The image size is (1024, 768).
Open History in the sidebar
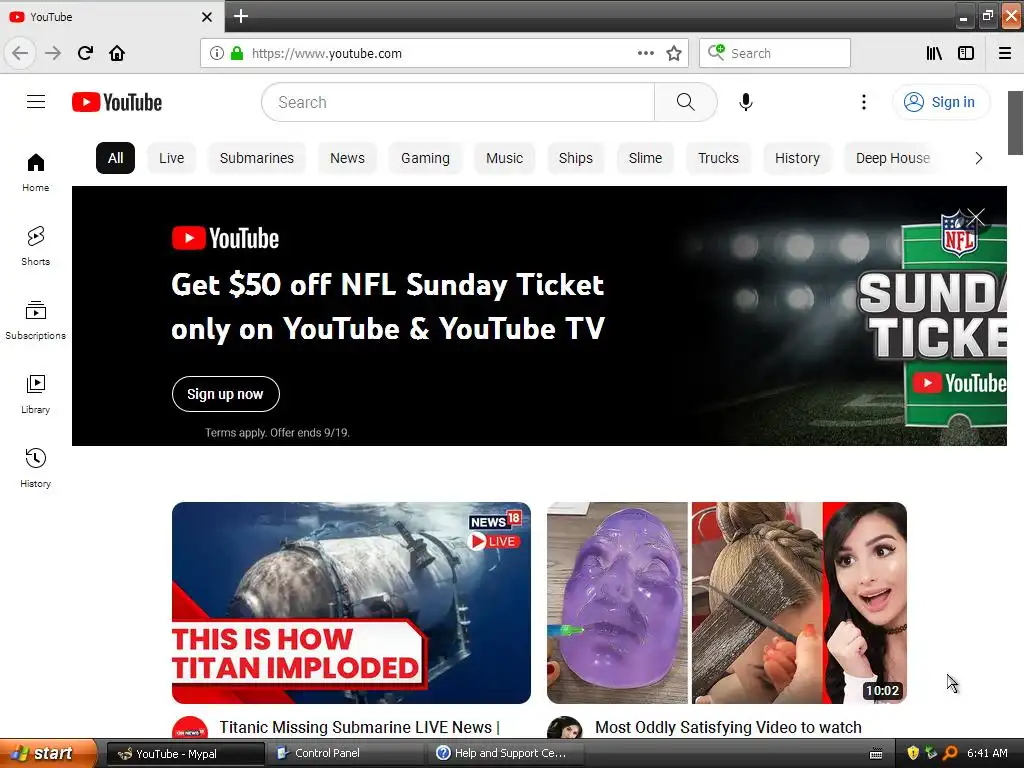click(x=35, y=468)
